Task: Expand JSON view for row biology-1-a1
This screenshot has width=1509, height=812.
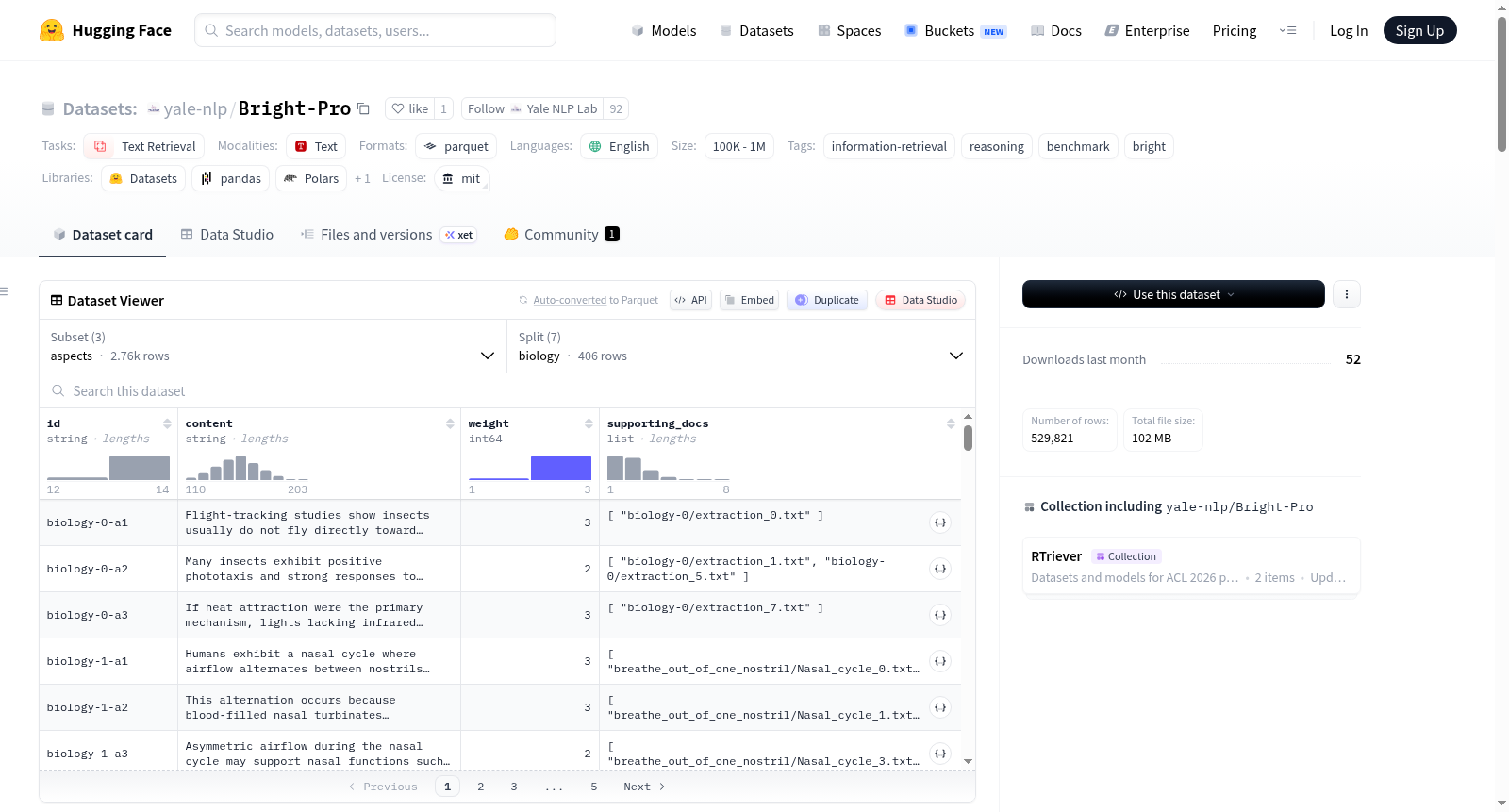Action: pos(940,661)
